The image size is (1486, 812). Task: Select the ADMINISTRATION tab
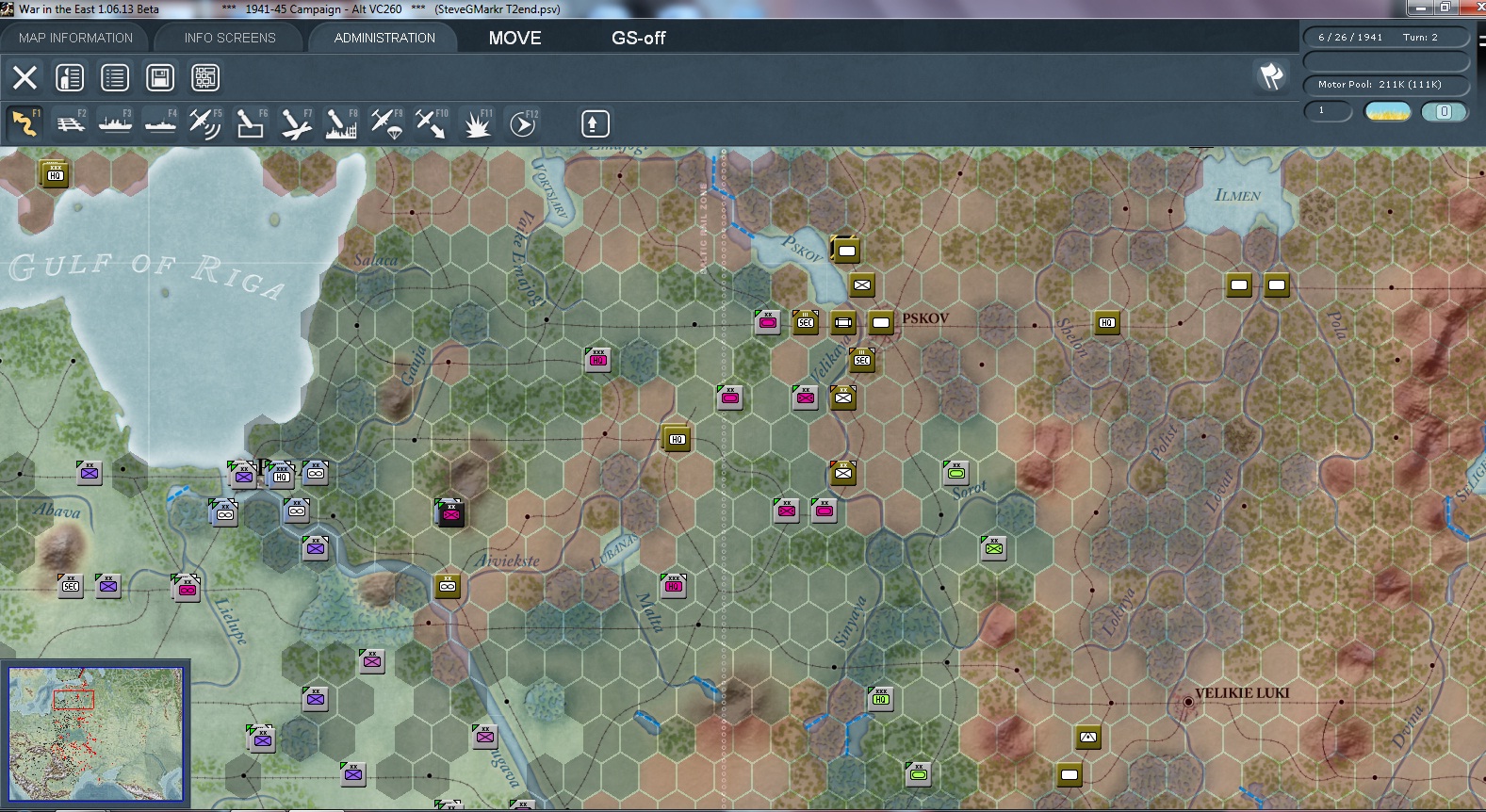point(384,38)
